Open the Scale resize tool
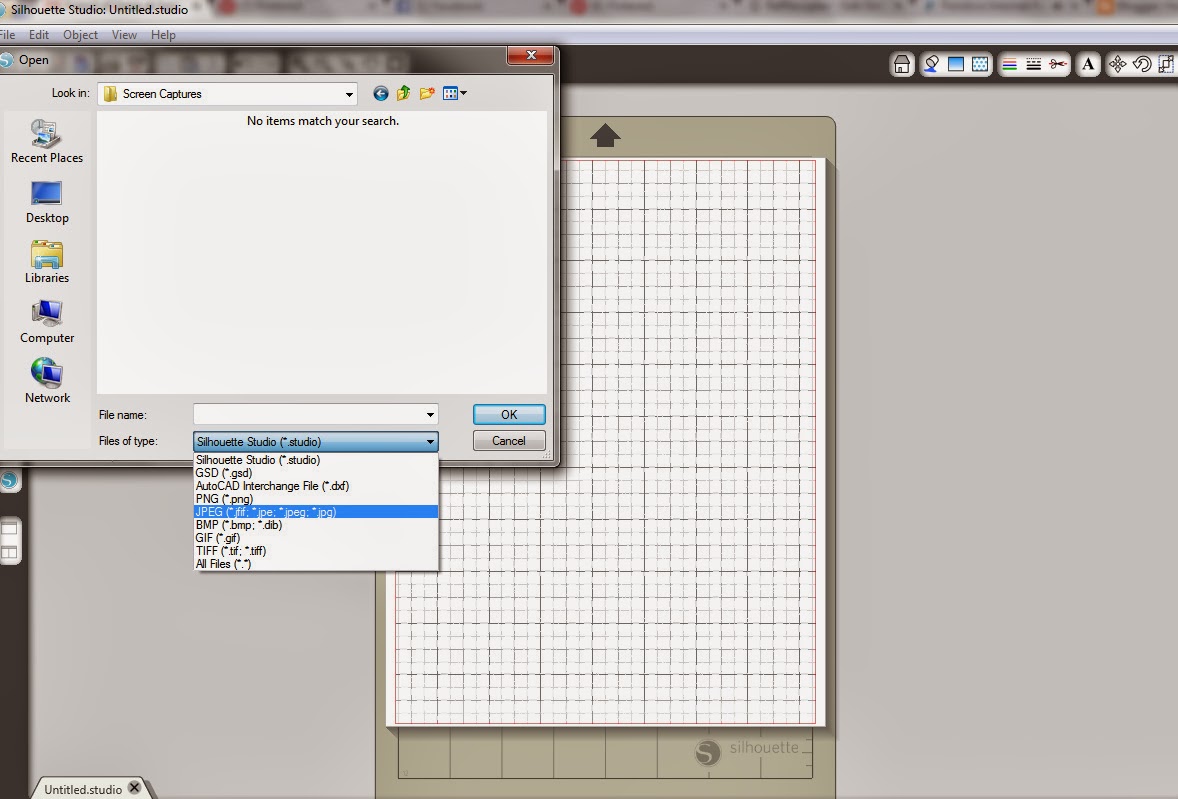The height and width of the screenshot is (799, 1178). click(1167, 65)
